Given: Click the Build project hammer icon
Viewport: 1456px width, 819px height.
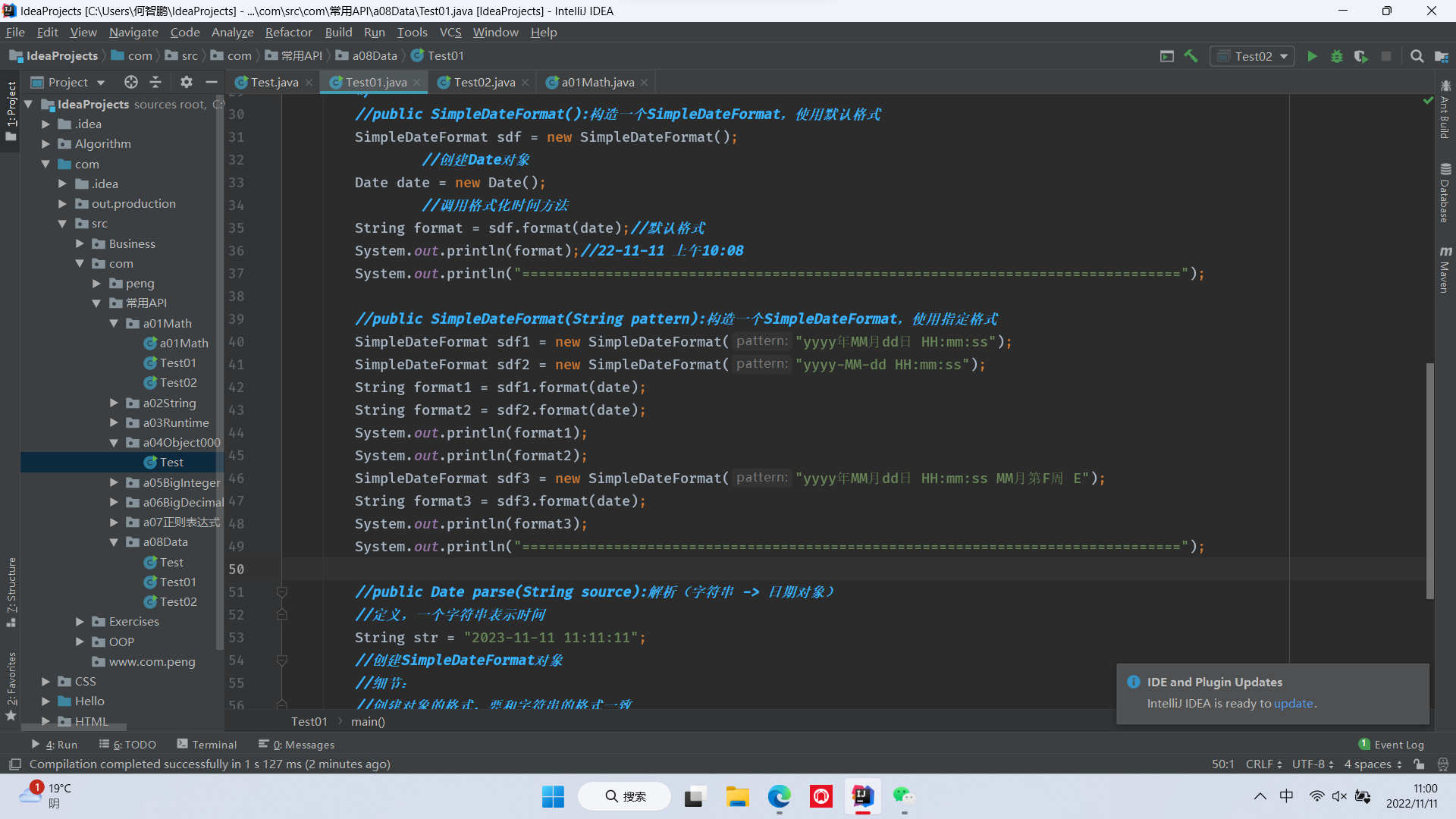Looking at the screenshot, I should click(1191, 56).
